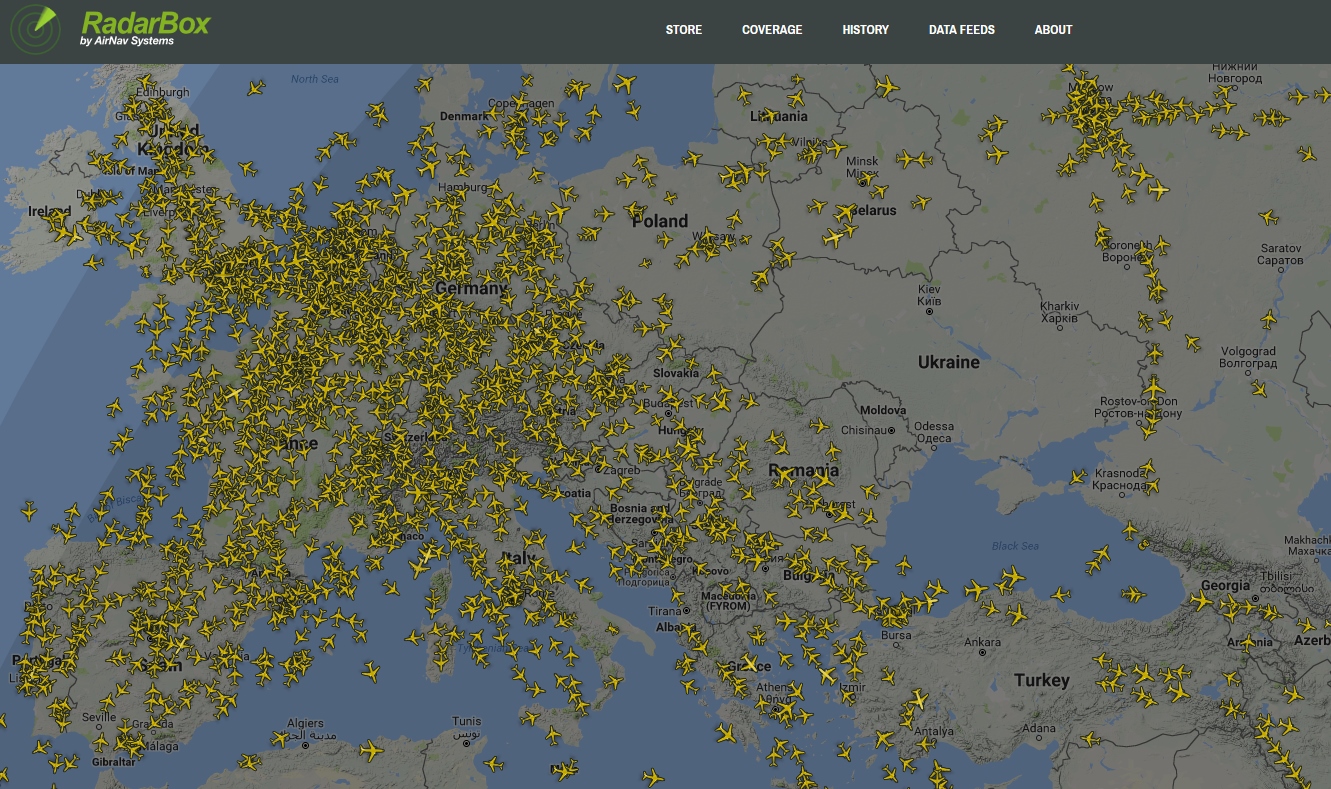Screen dimensions: 1331x789
Task: Select the plane just below Tunis
Action: (x=493, y=765)
